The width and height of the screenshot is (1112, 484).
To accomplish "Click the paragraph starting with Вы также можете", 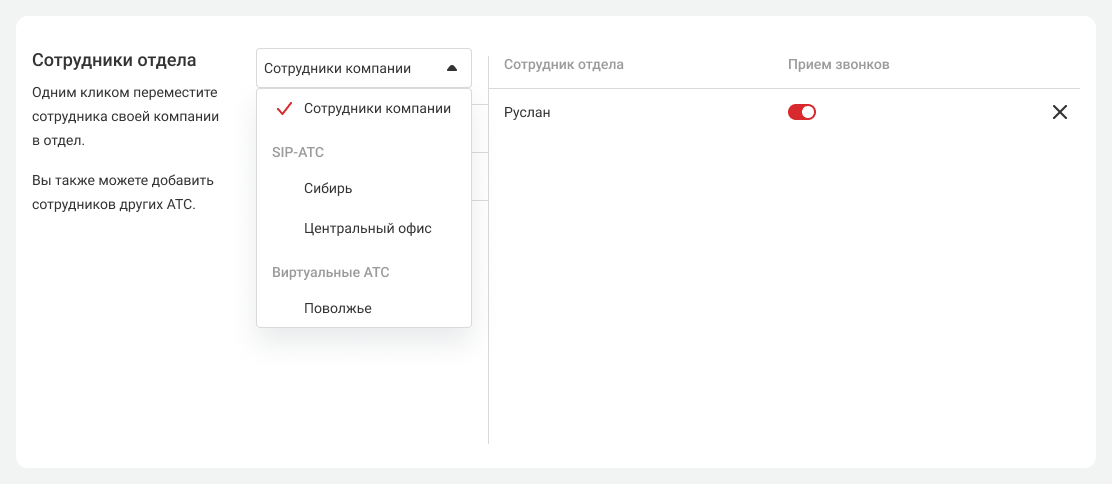I will (123, 193).
